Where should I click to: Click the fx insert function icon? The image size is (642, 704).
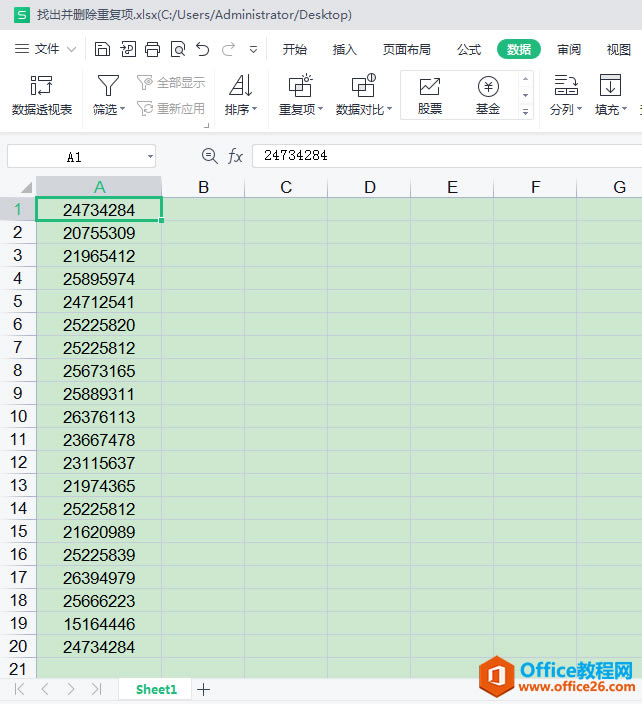point(235,156)
